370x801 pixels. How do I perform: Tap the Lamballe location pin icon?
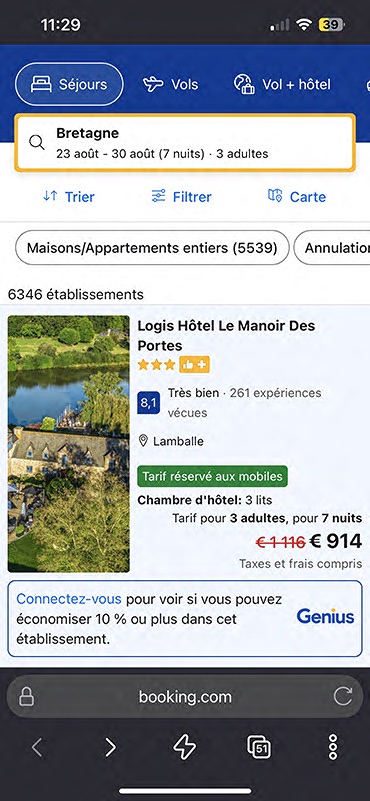click(x=143, y=441)
